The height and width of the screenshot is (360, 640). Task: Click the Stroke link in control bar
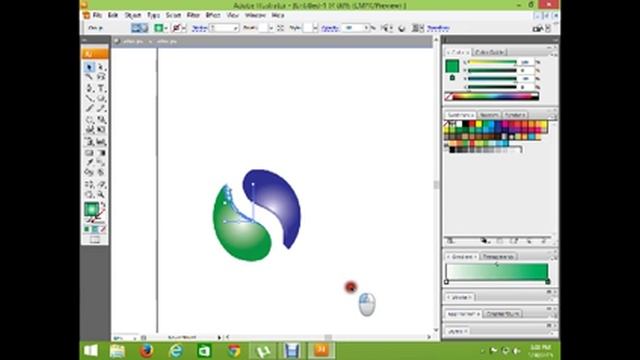(199, 28)
